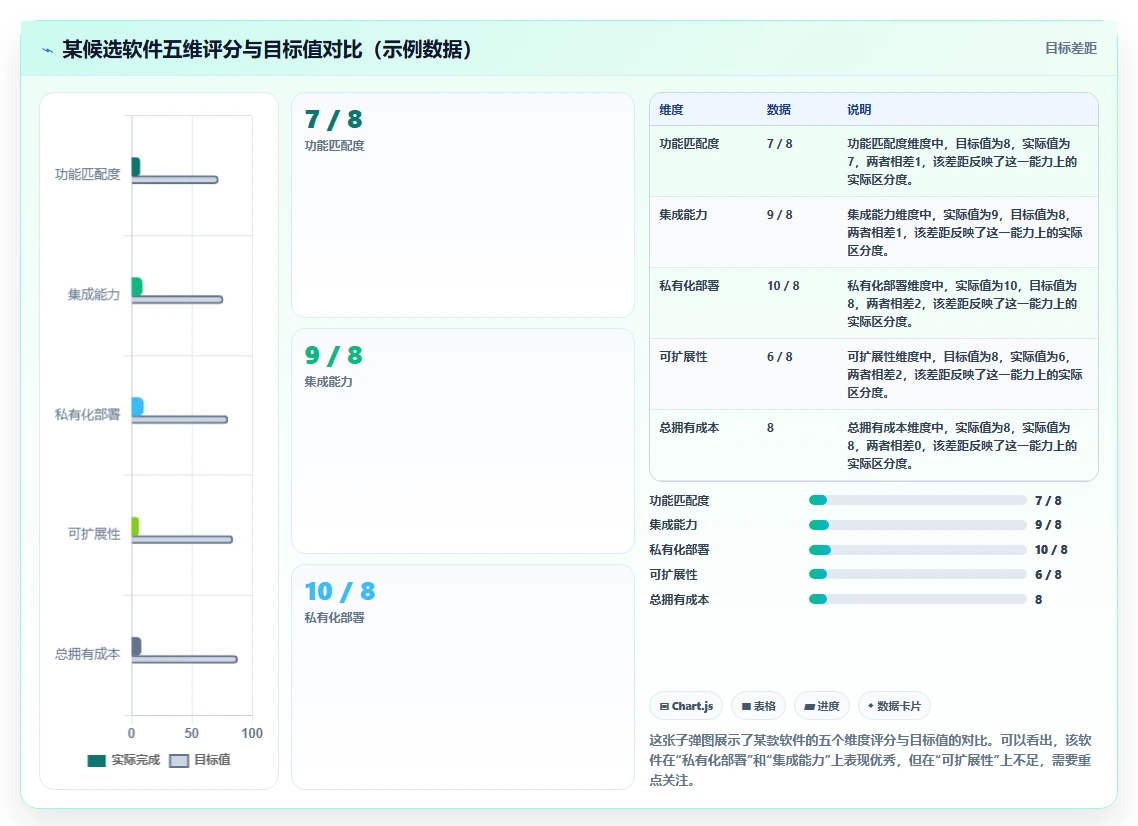Viewport: 1138px width, 826px height.
Task: Click the 7 / 8 data cell in the table
Action: 779,144
